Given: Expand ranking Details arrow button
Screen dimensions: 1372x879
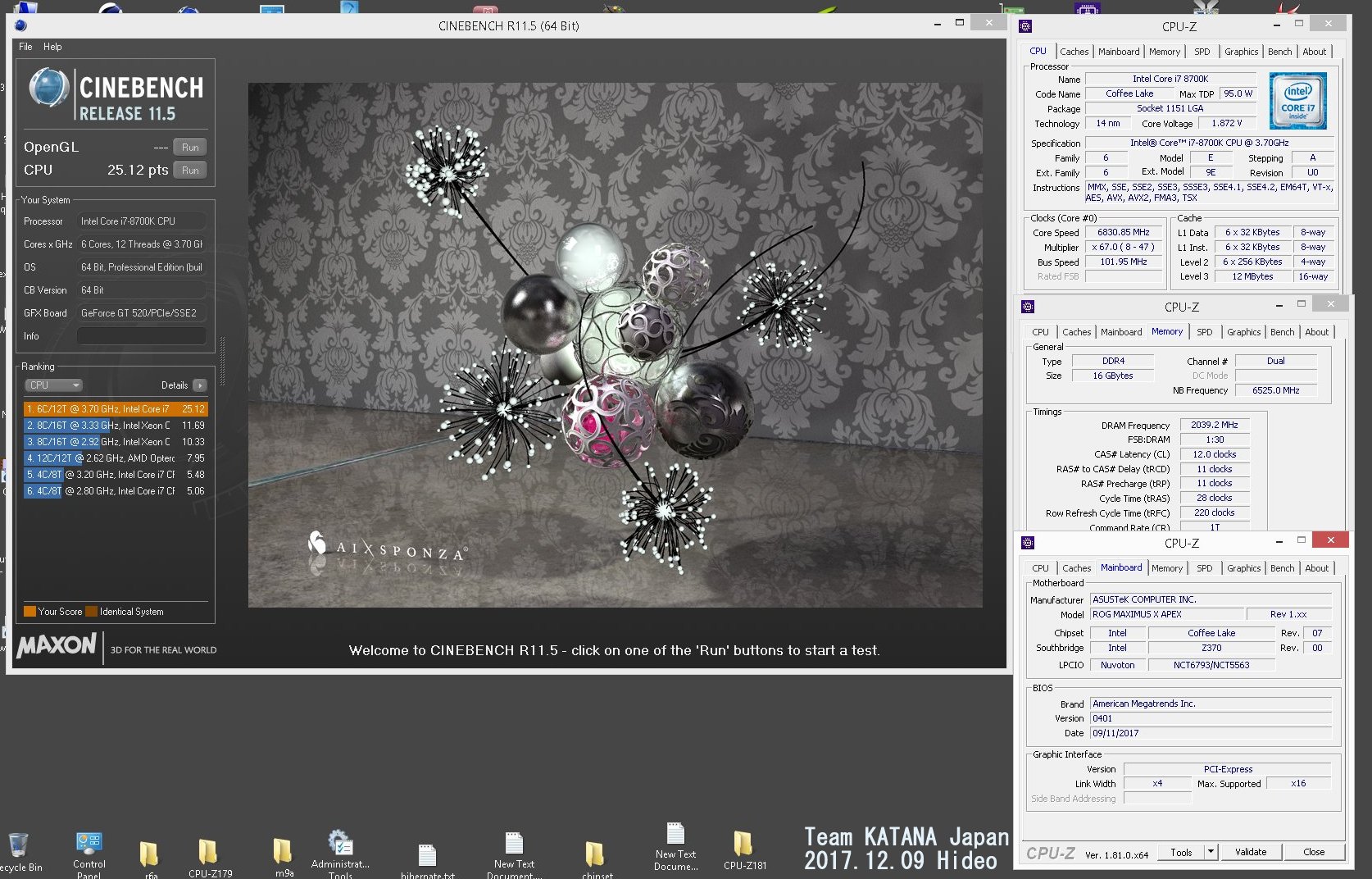Looking at the screenshot, I should click(x=200, y=385).
